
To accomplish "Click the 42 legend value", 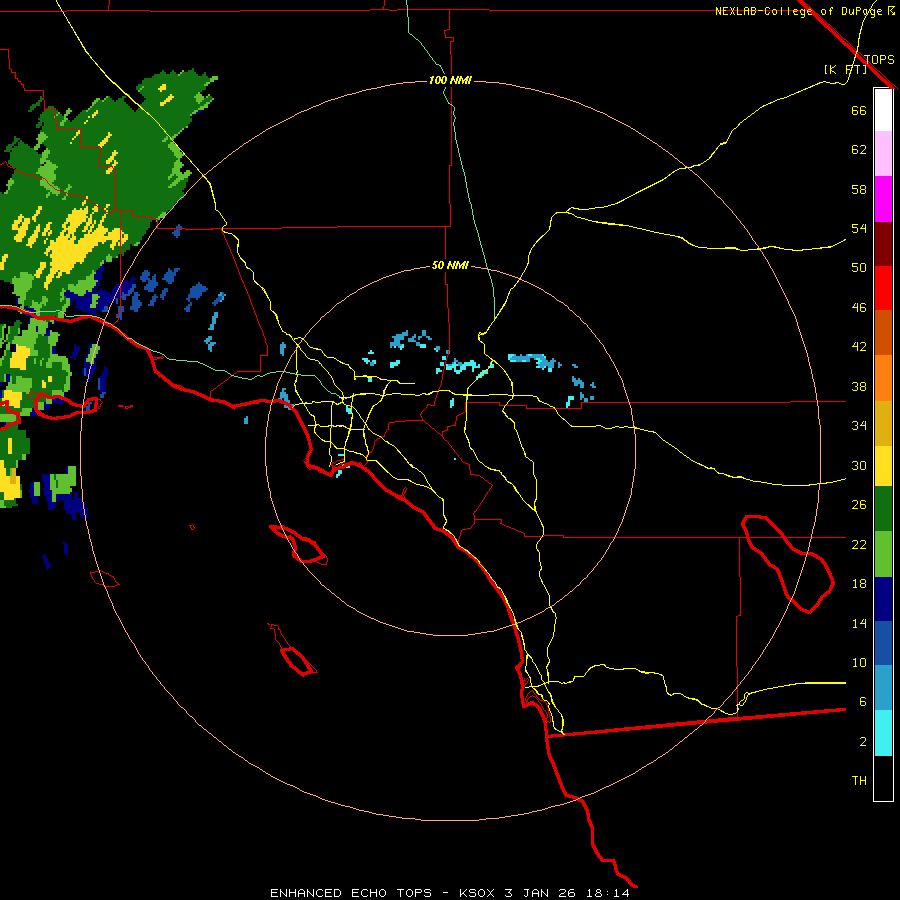I will point(859,347).
